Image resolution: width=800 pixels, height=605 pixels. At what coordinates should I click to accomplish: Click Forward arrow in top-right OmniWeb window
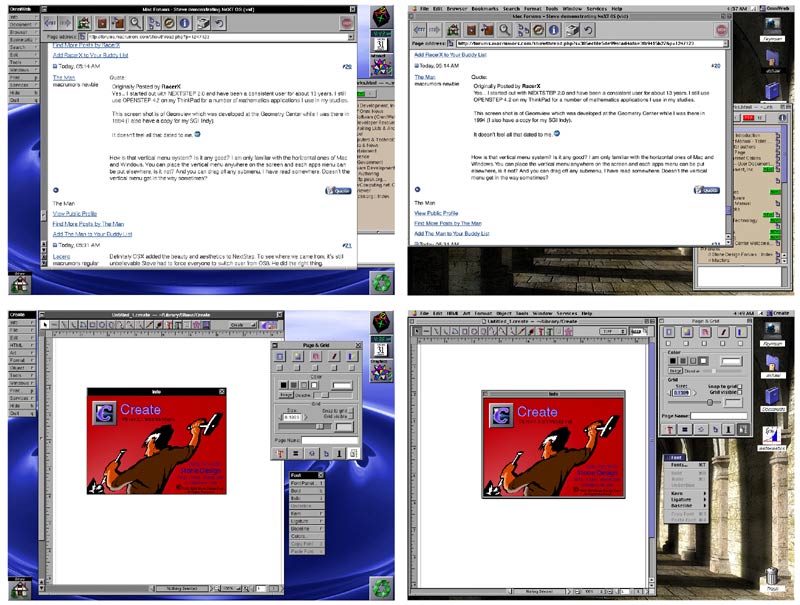pos(435,30)
